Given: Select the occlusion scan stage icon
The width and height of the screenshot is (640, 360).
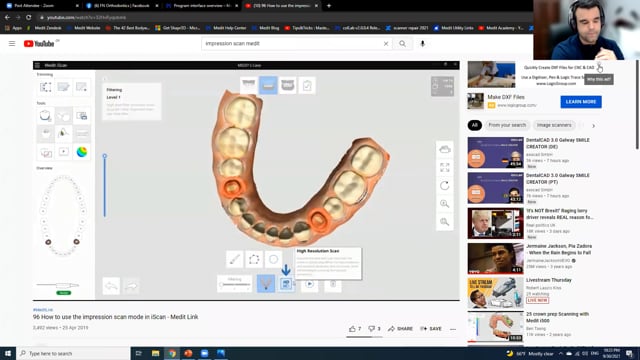Looking at the screenshot, I should pyautogui.click(x=288, y=85).
